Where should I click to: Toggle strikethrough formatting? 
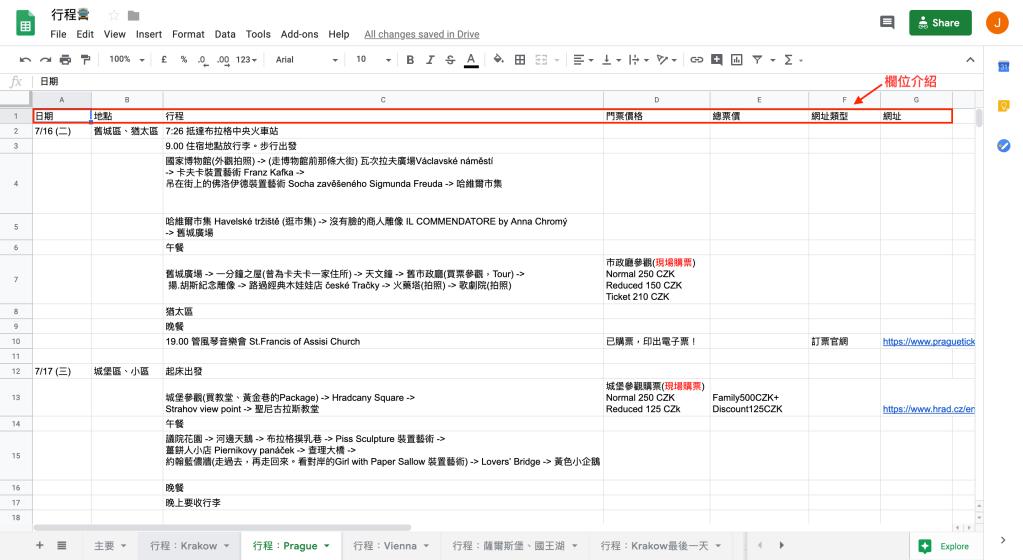(x=450, y=60)
